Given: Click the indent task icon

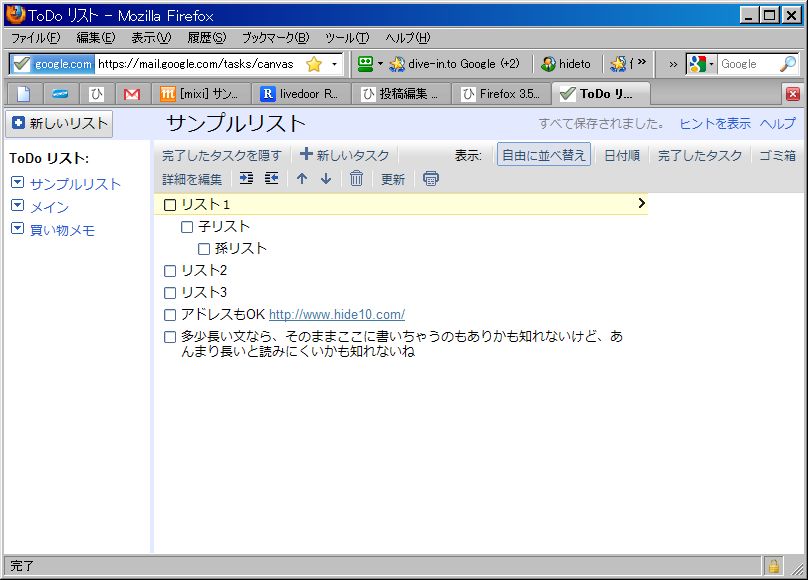Looking at the screenshot, I should 246,179.
